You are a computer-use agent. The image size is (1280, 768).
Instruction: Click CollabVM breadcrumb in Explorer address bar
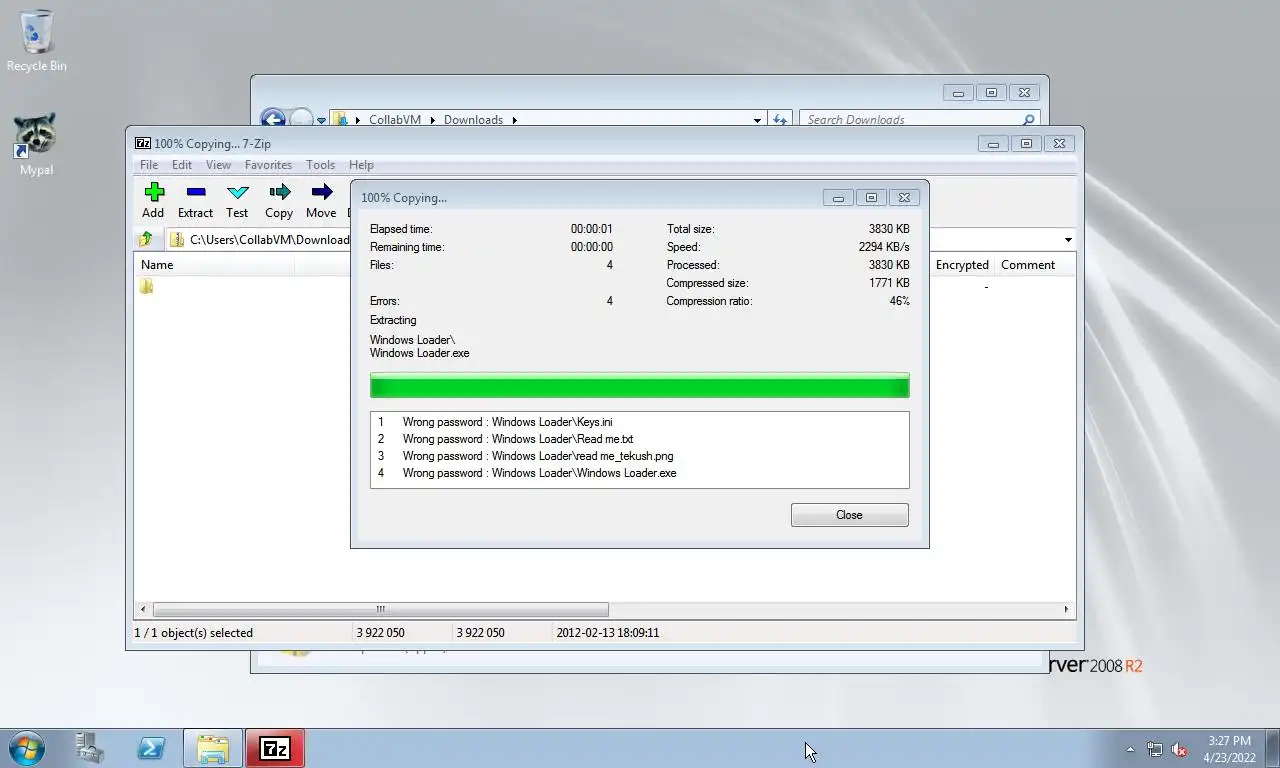pos(395,120)
